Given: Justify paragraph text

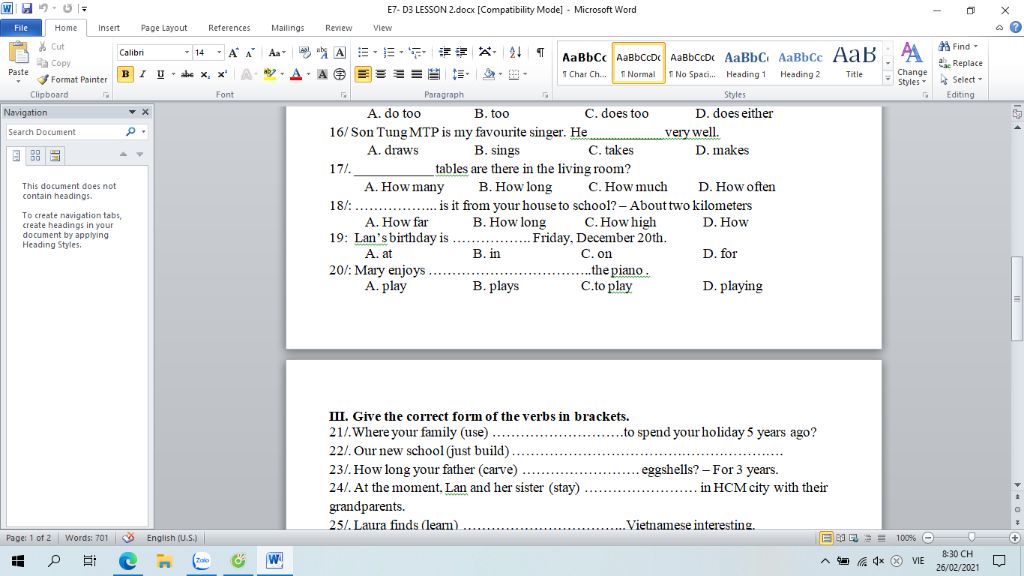Looking at the screenshot, I should point(416,74).
